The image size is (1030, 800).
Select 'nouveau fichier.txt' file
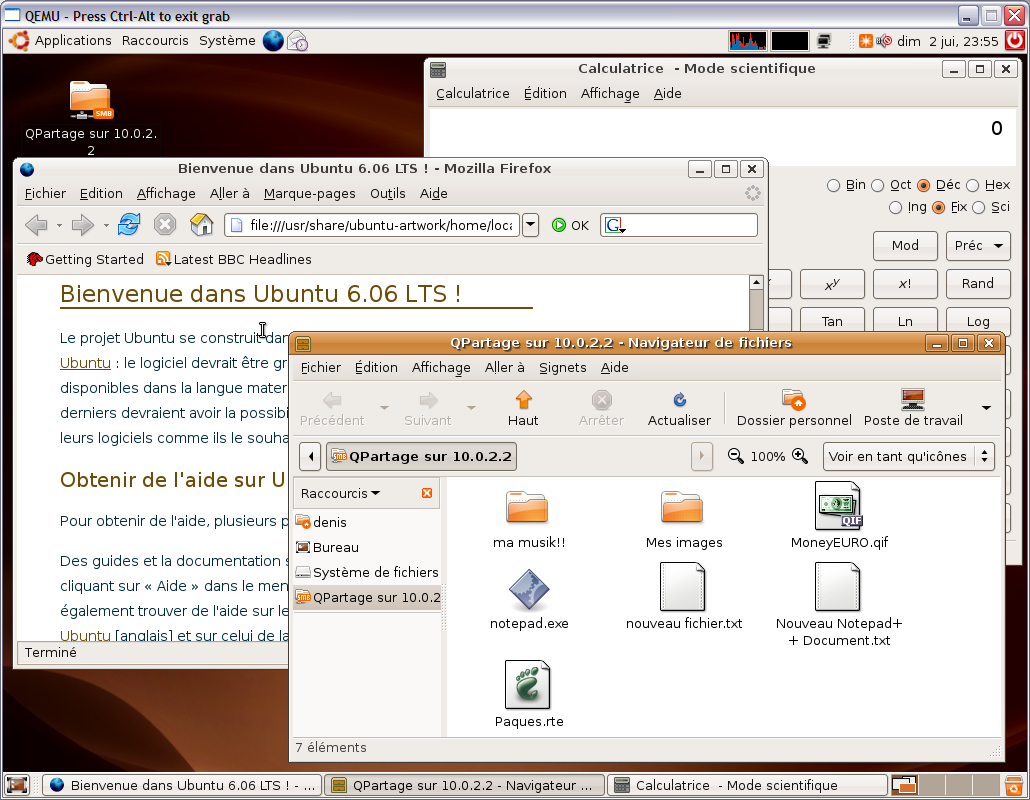pos(683,587)
